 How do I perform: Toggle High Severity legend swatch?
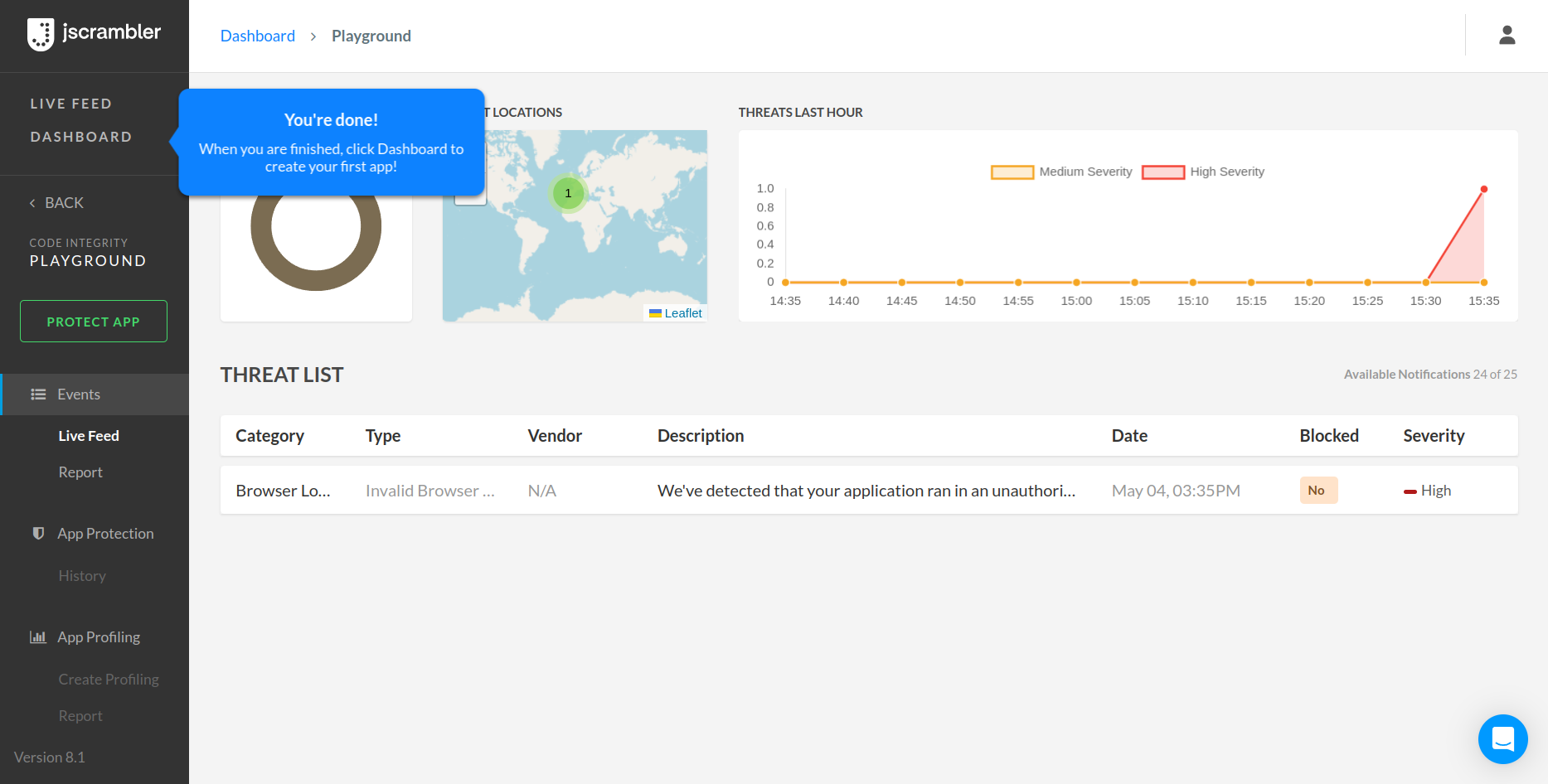(x=1163, y=172)
